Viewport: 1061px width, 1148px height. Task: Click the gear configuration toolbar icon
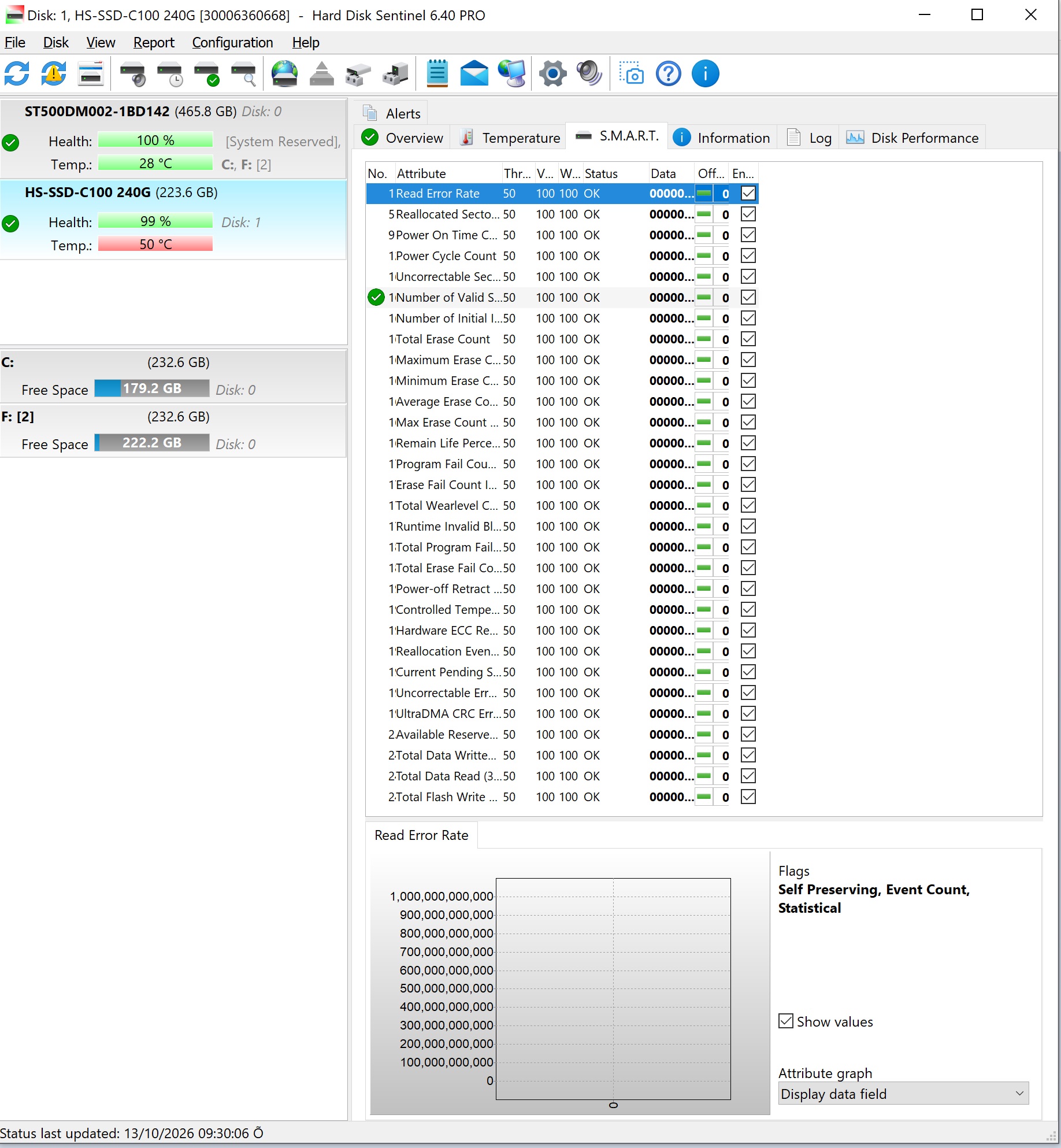point(553,73)
